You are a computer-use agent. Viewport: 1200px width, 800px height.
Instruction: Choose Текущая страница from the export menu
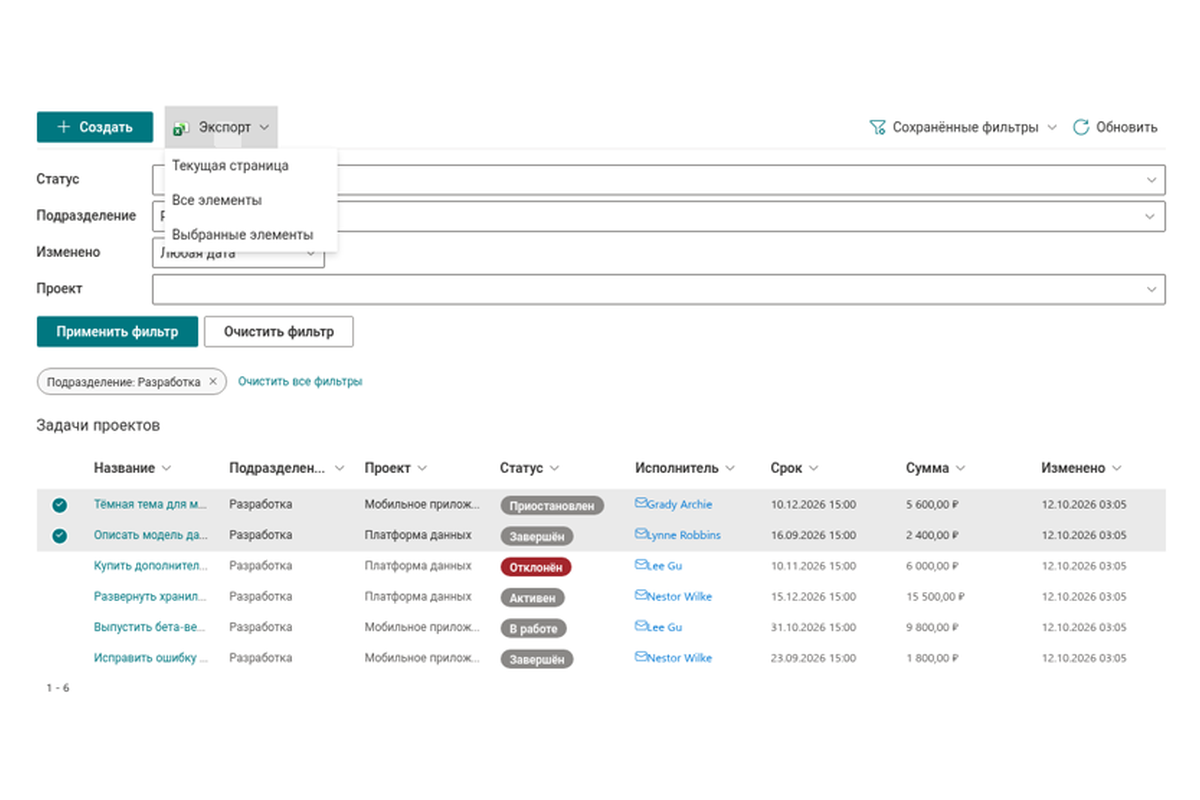[251, 166]
